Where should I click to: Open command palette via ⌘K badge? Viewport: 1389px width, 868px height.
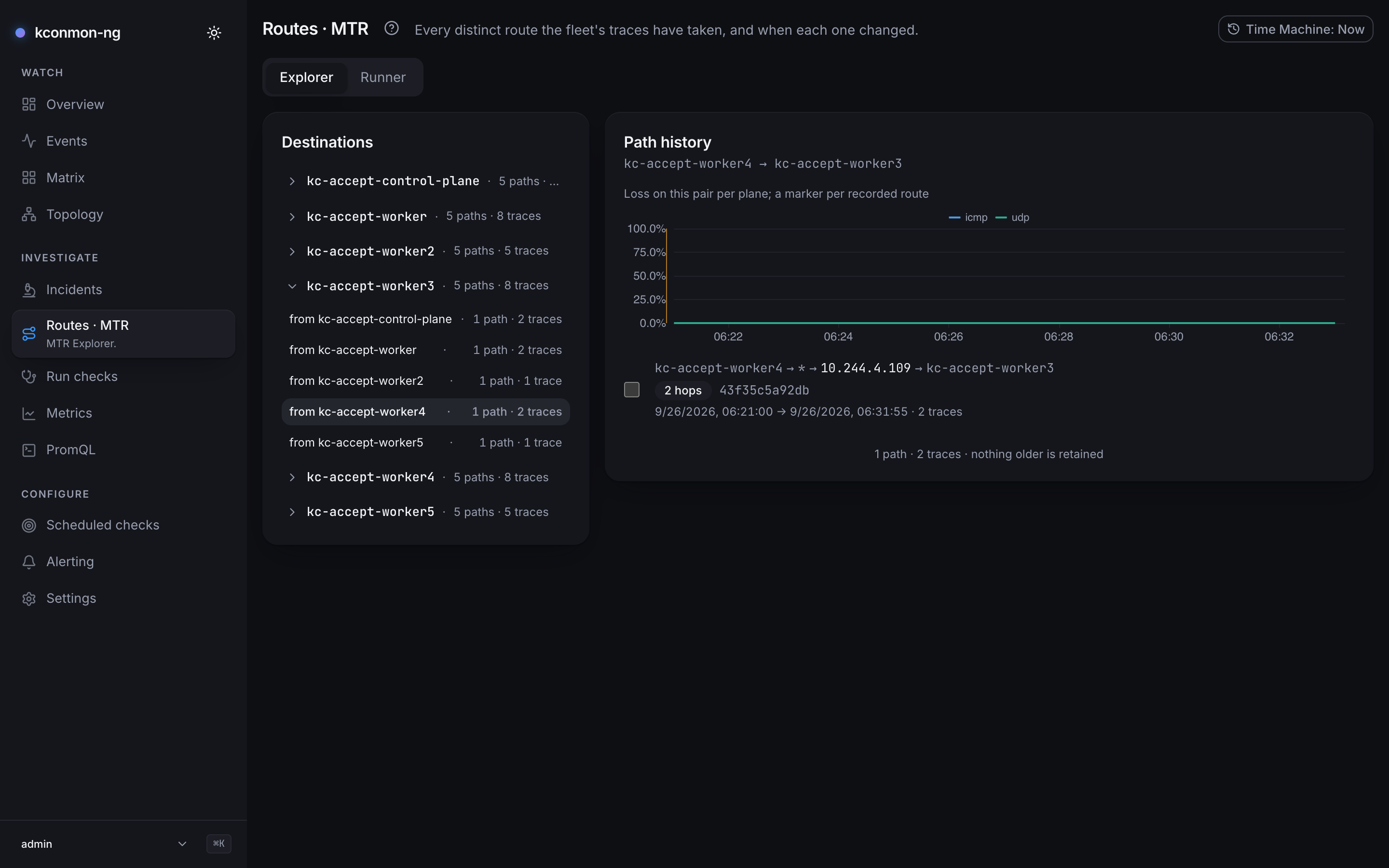click(218, 844)
